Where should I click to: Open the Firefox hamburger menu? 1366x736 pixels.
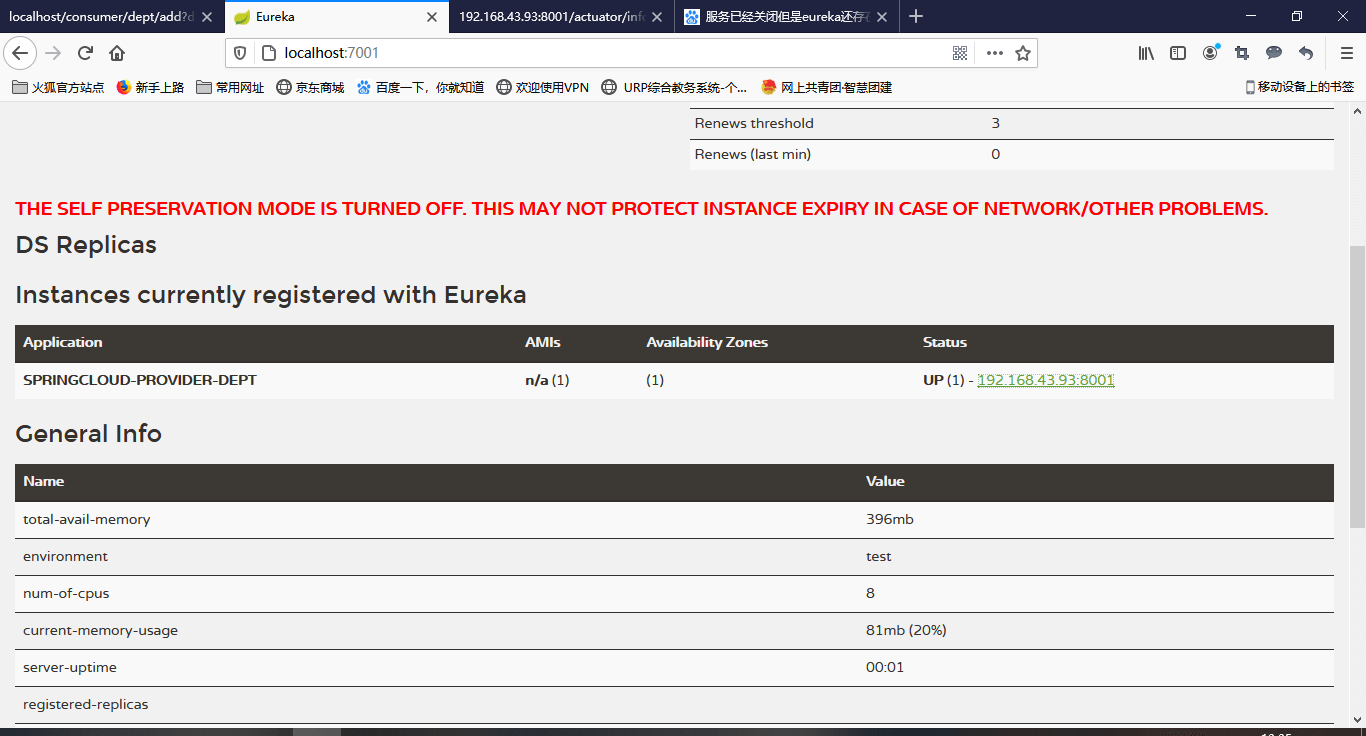tap(1346, 53)
